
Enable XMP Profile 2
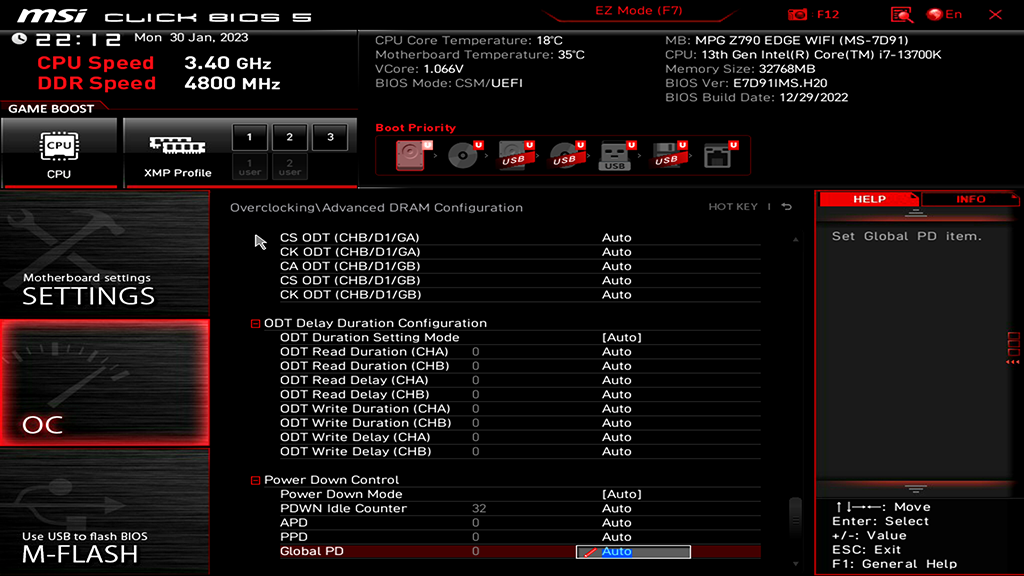288,137
